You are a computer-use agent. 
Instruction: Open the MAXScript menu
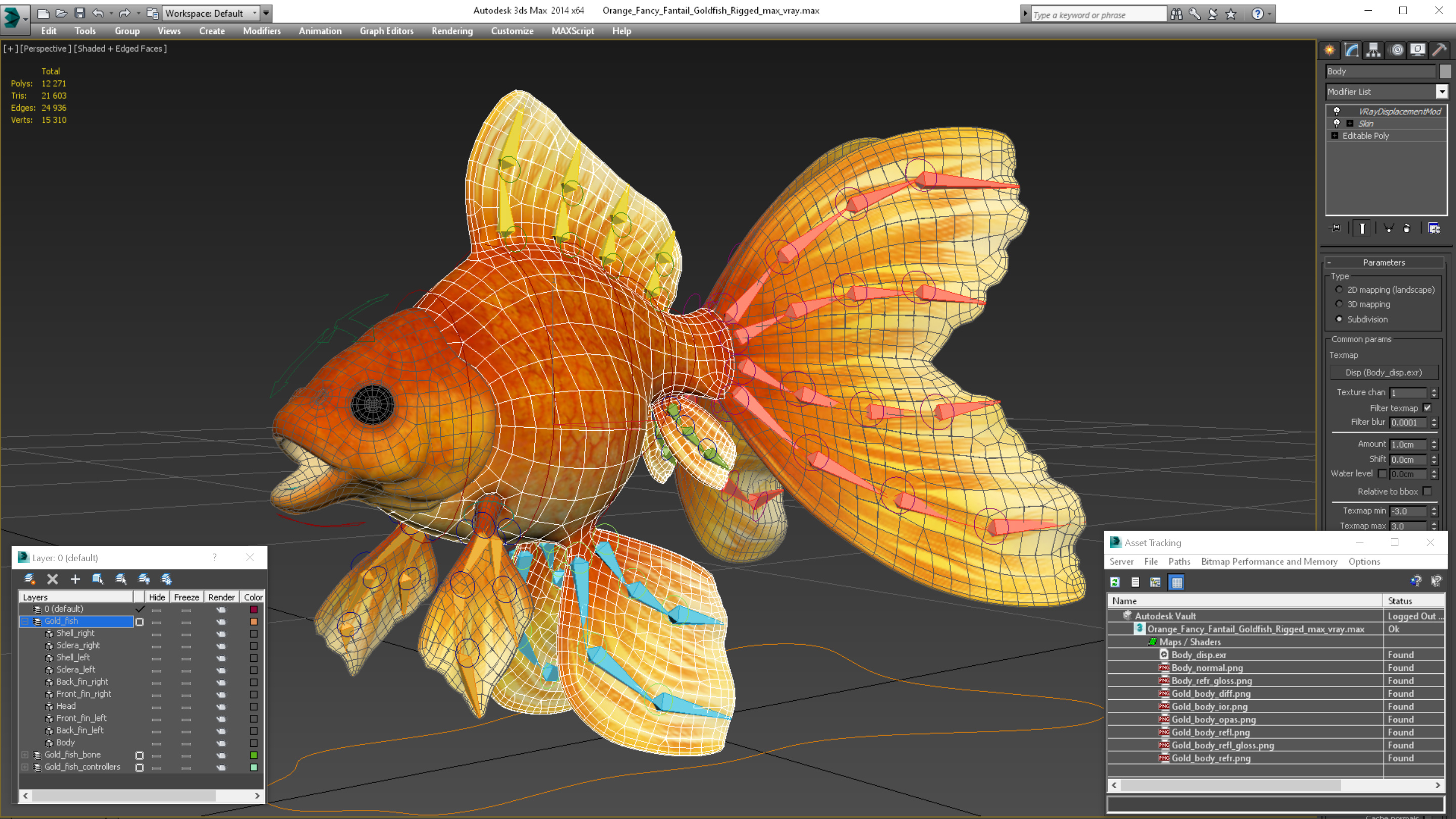click(x=573, y=31)
